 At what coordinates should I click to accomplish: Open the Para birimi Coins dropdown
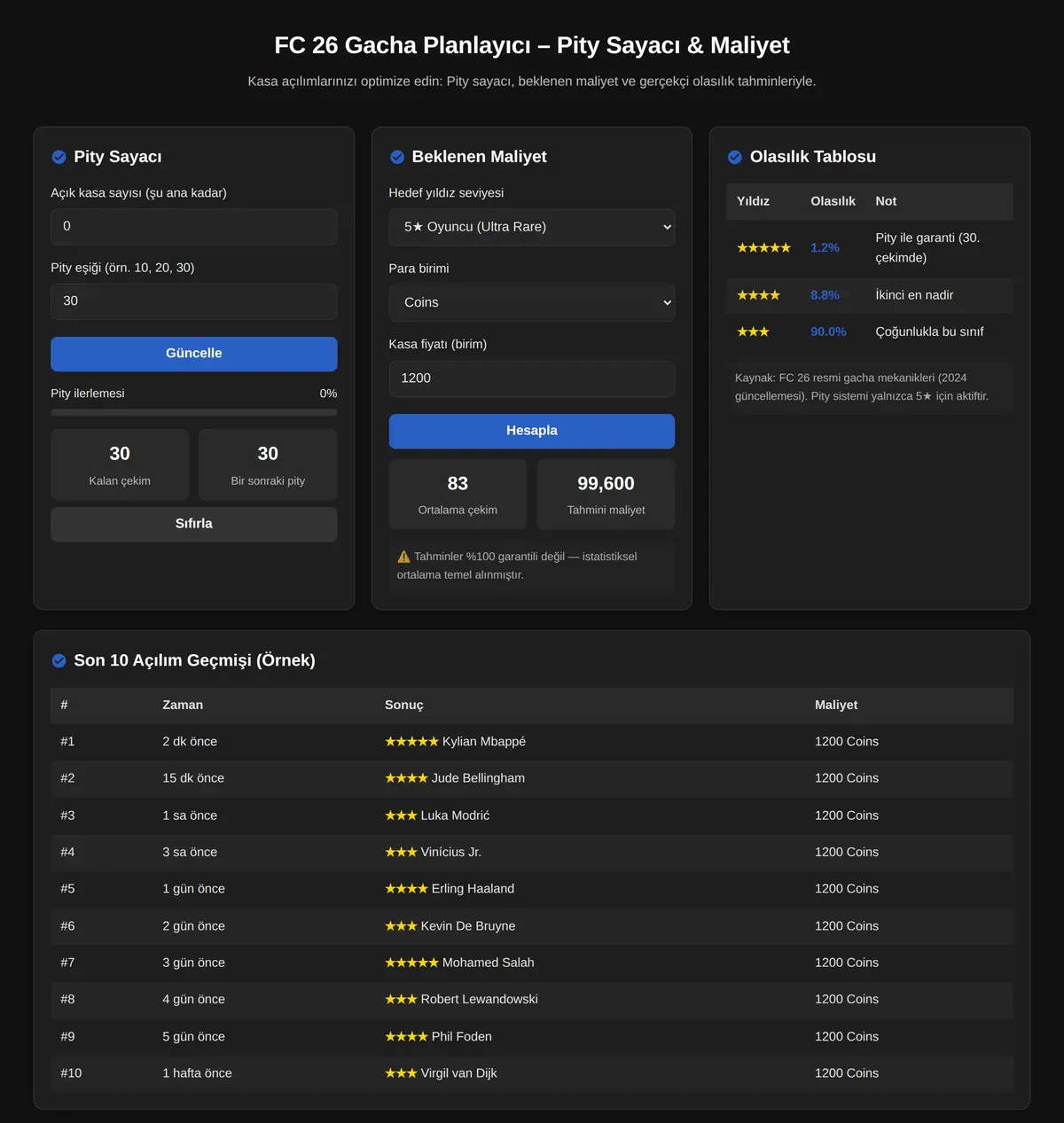pyautogui.click(x=532, y=302)
